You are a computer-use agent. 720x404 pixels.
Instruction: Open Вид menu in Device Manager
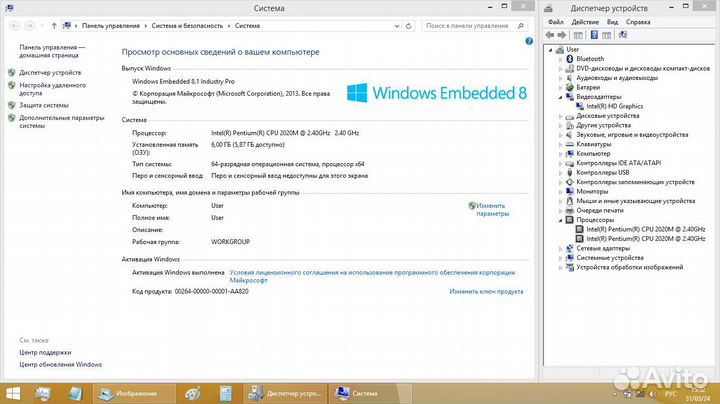click(612, 22)
